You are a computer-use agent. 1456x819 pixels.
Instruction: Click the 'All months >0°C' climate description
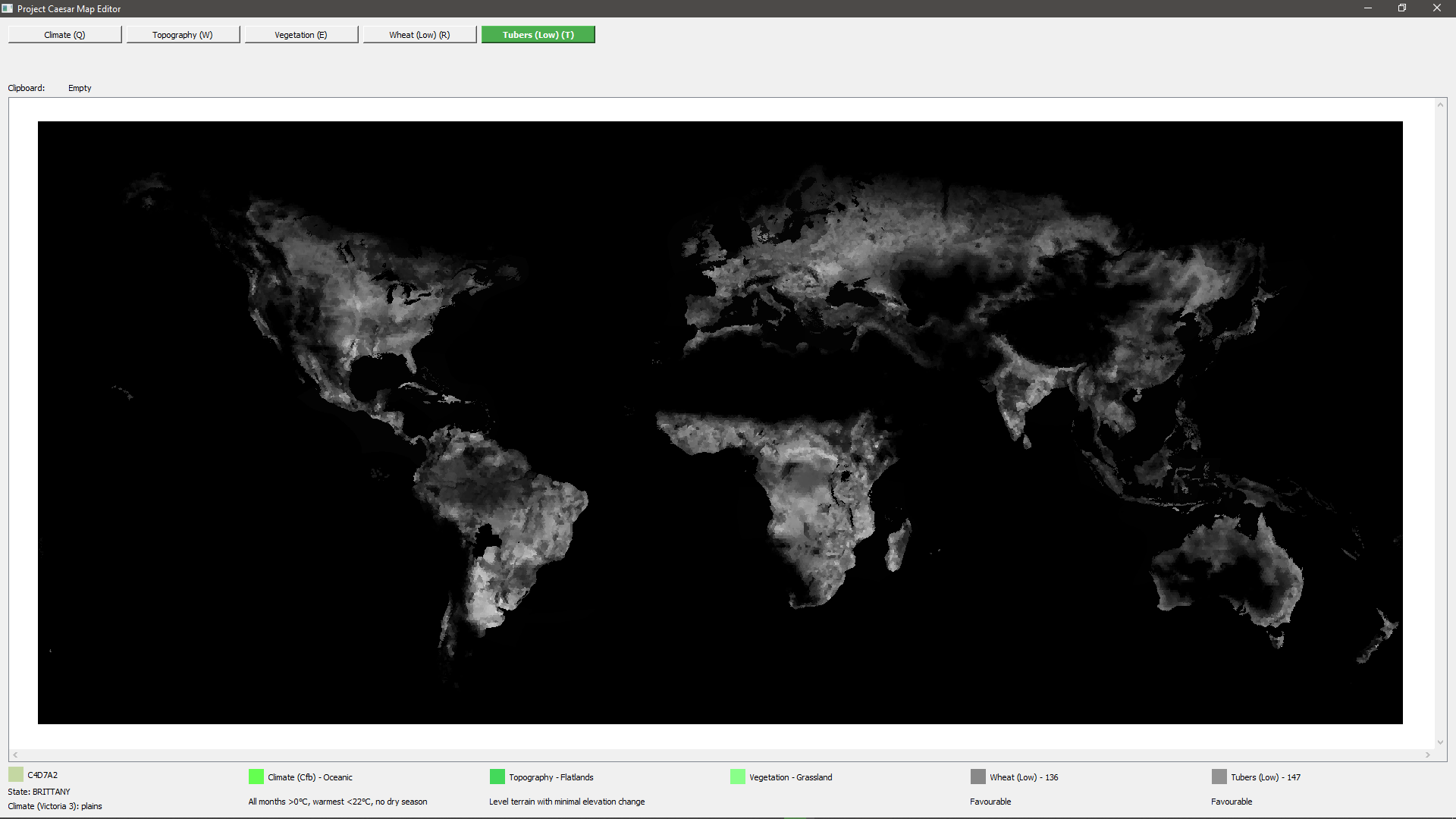(x=338, y=802)
